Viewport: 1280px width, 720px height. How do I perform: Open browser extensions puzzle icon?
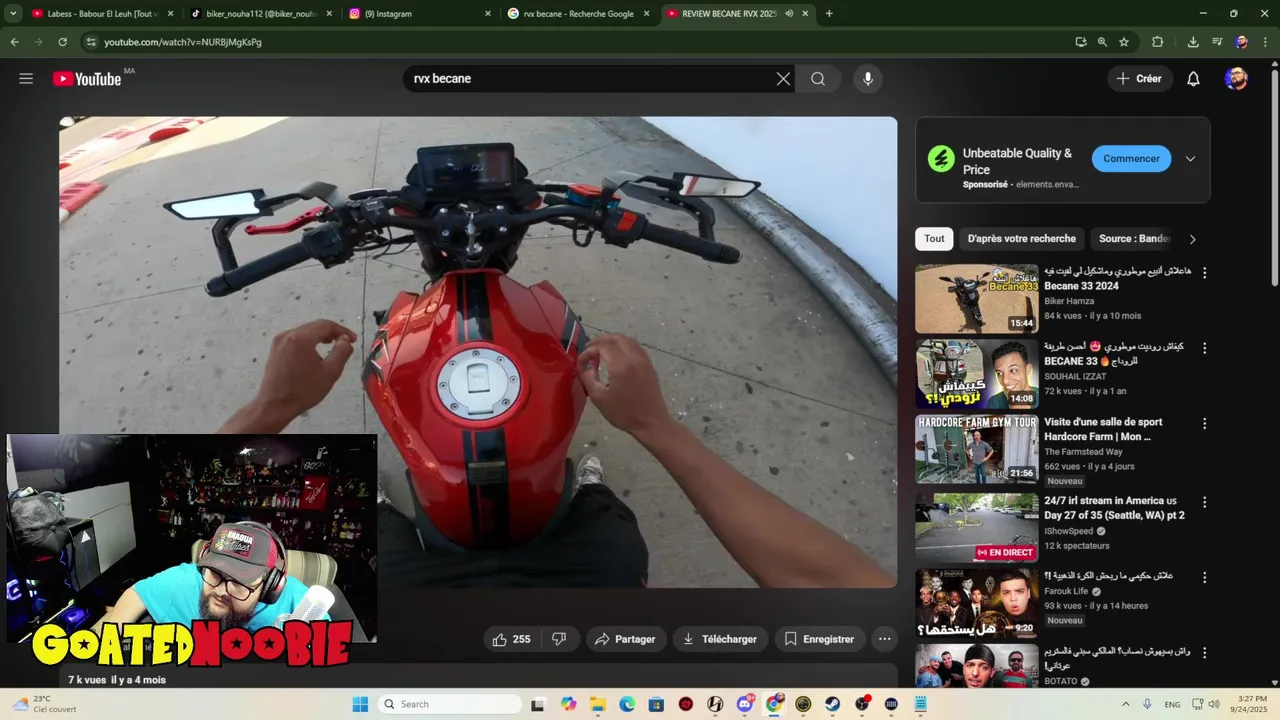(x=1158, y=42)
